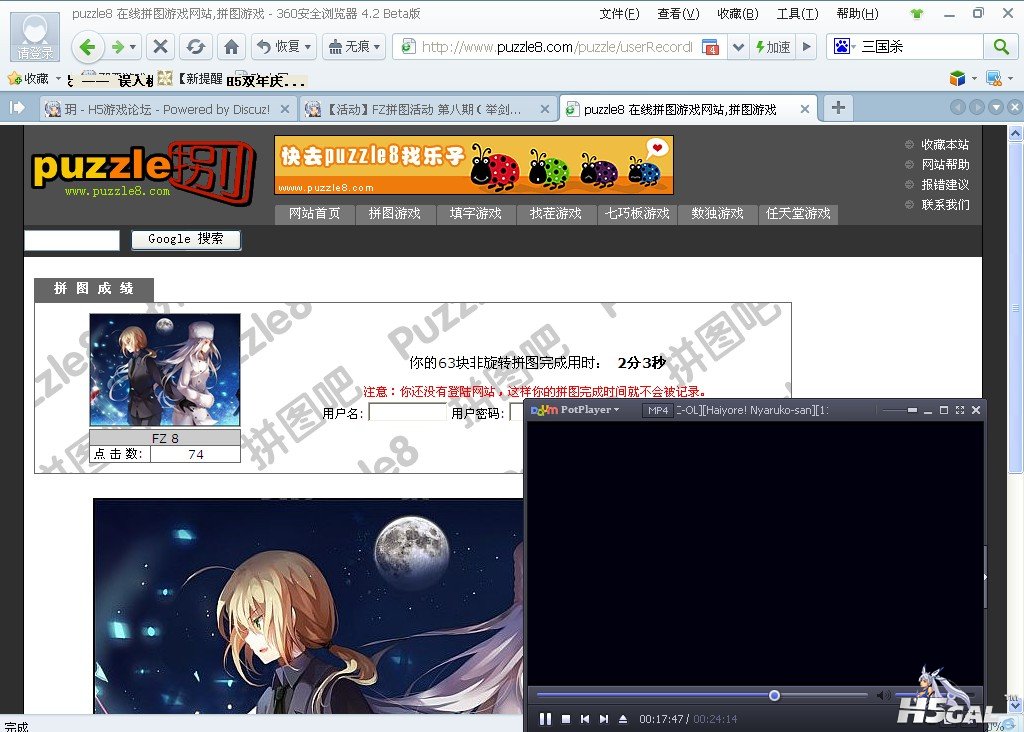Screen dimensions: 1024x732
Task: Click the 用户名 input field
Action: (x=407, y=413)
